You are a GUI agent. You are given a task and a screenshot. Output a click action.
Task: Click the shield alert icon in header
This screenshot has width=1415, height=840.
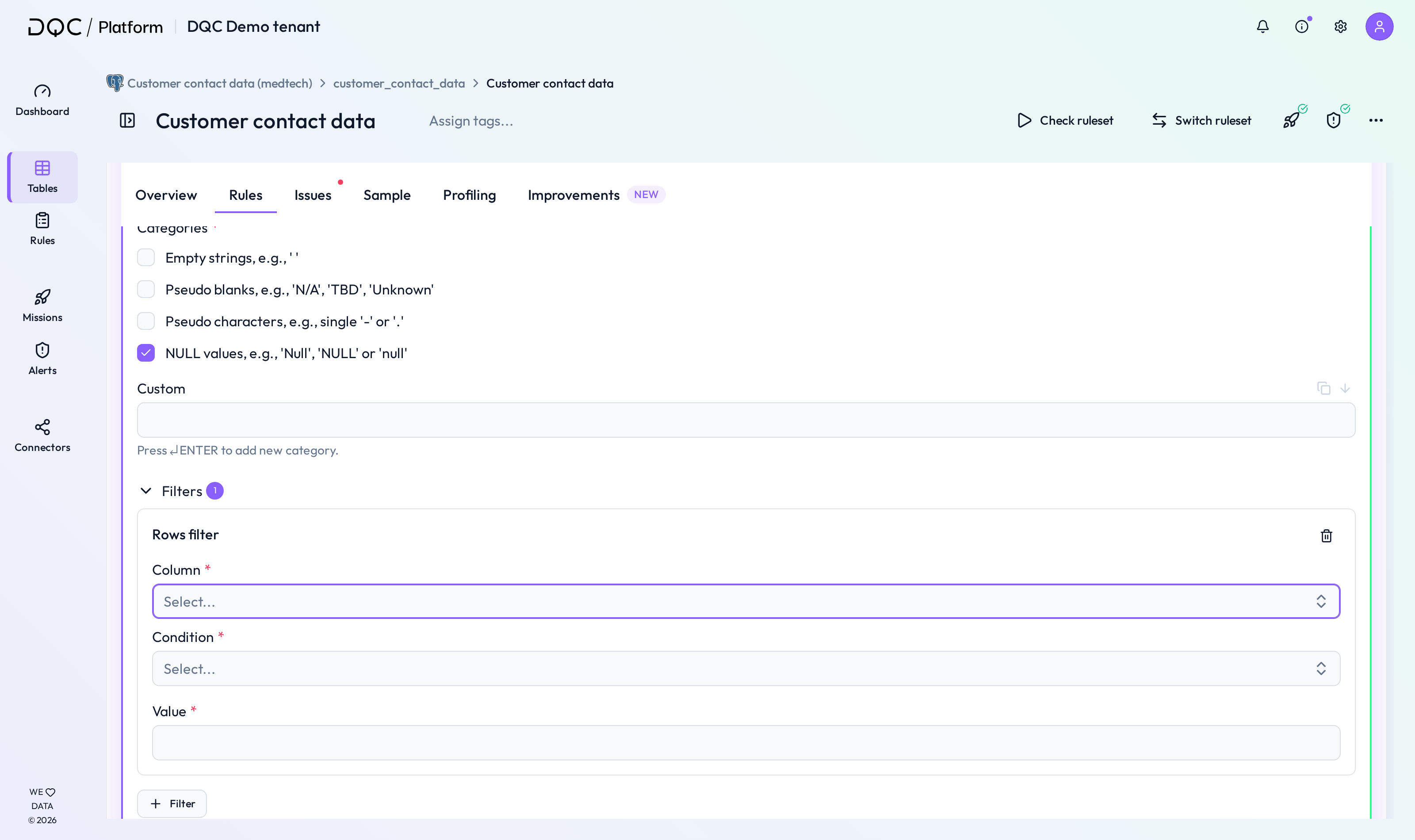(1334, 121)
